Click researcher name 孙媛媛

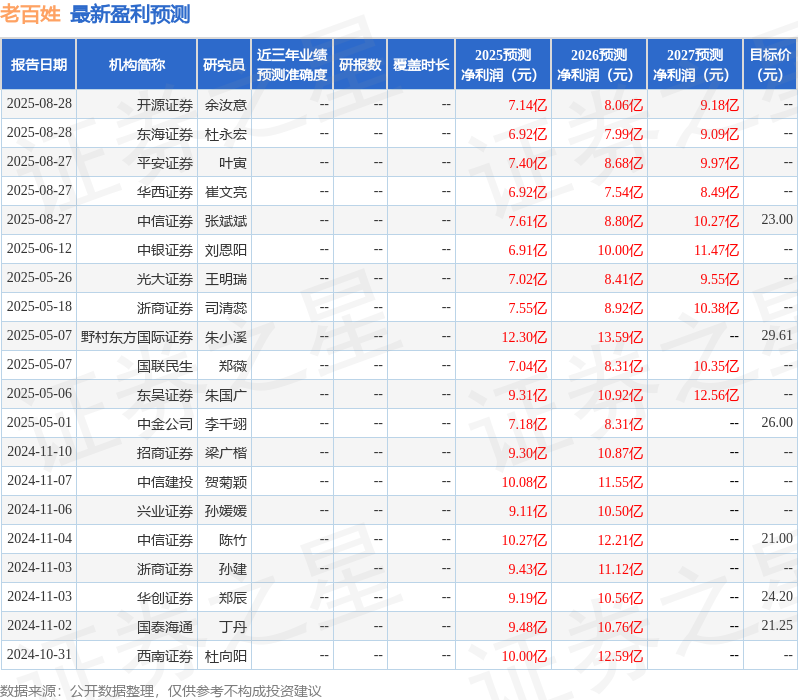pyautogui.click(x=226, y=511)
